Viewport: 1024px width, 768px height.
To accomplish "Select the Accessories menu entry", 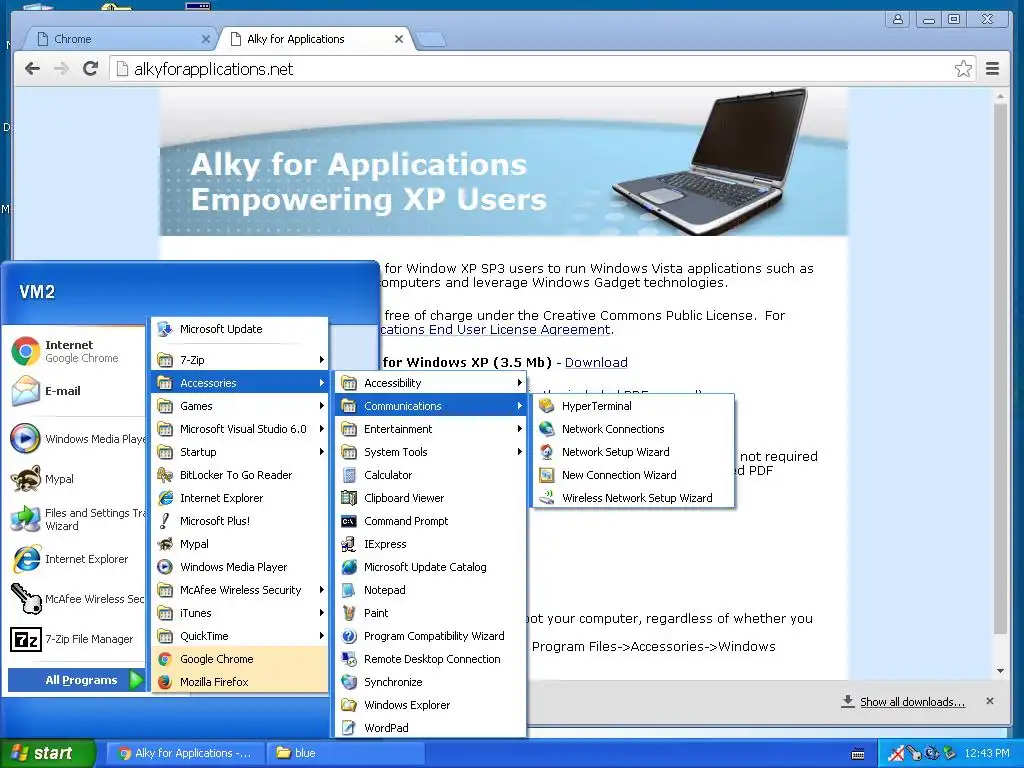I will [240, 383].
